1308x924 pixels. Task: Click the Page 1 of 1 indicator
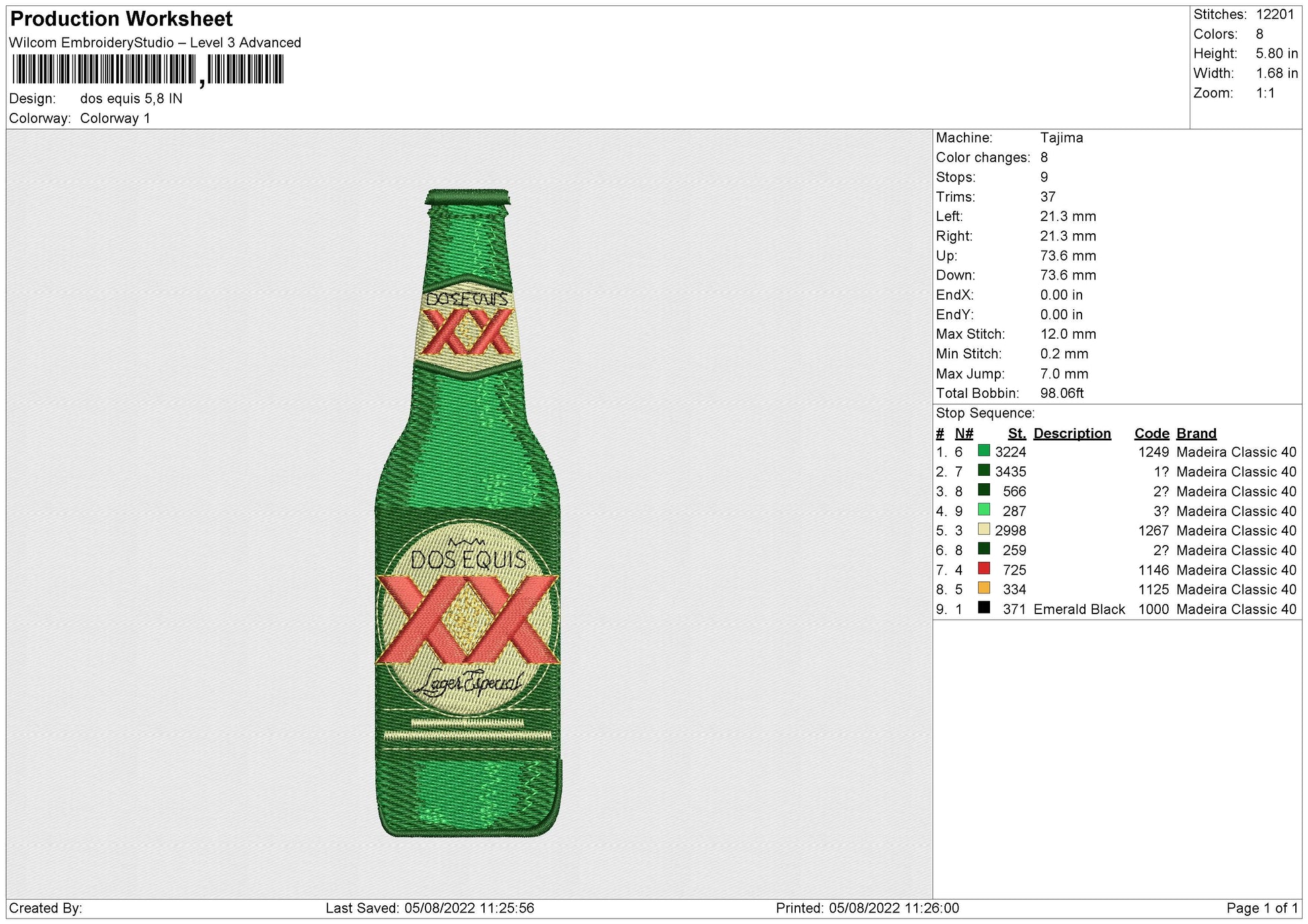[x=1262, y=909]
